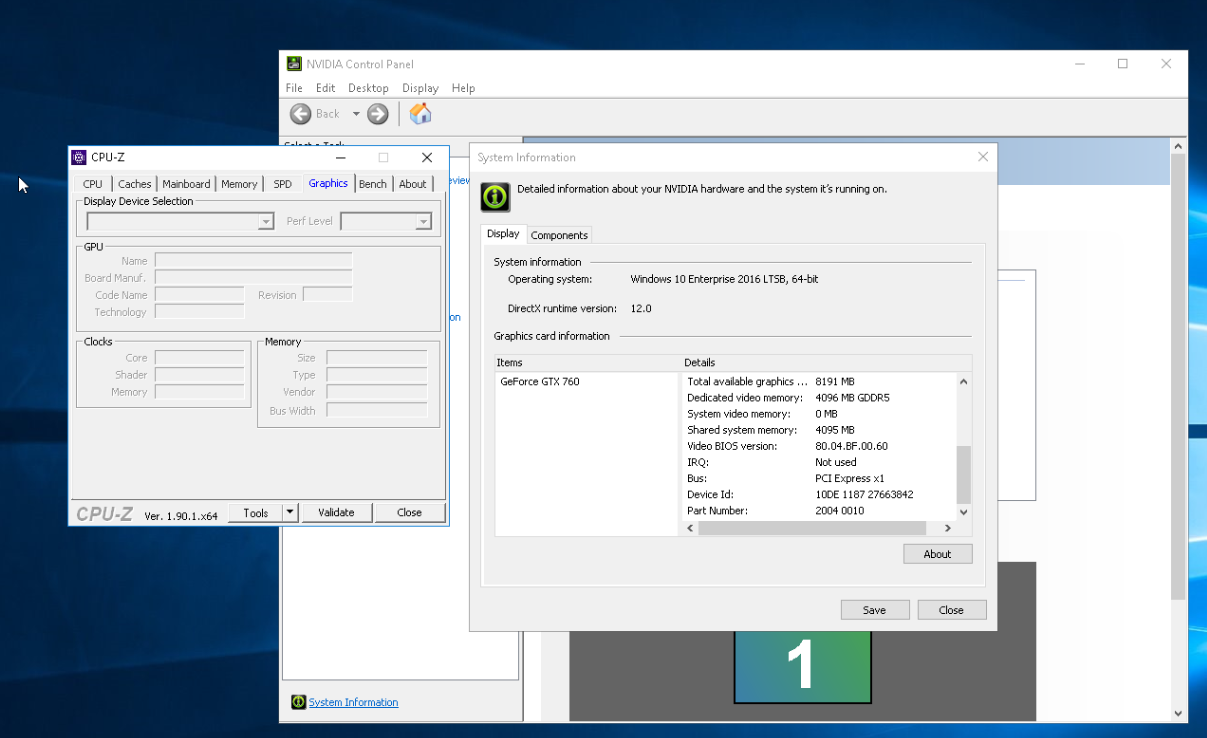This screenshot has width=1207, height=738.
Task: Click the Home icon in NVIDIA toolbar
Action: (421, 114)
